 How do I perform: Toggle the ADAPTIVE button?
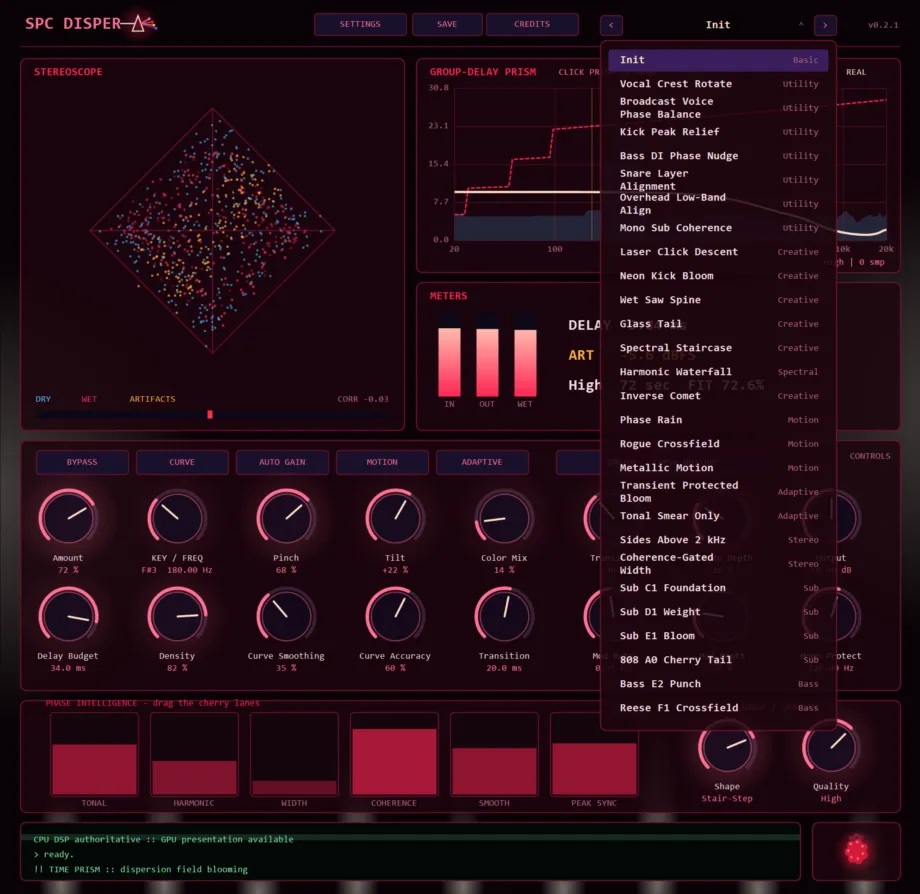click(x=482, y=462)
